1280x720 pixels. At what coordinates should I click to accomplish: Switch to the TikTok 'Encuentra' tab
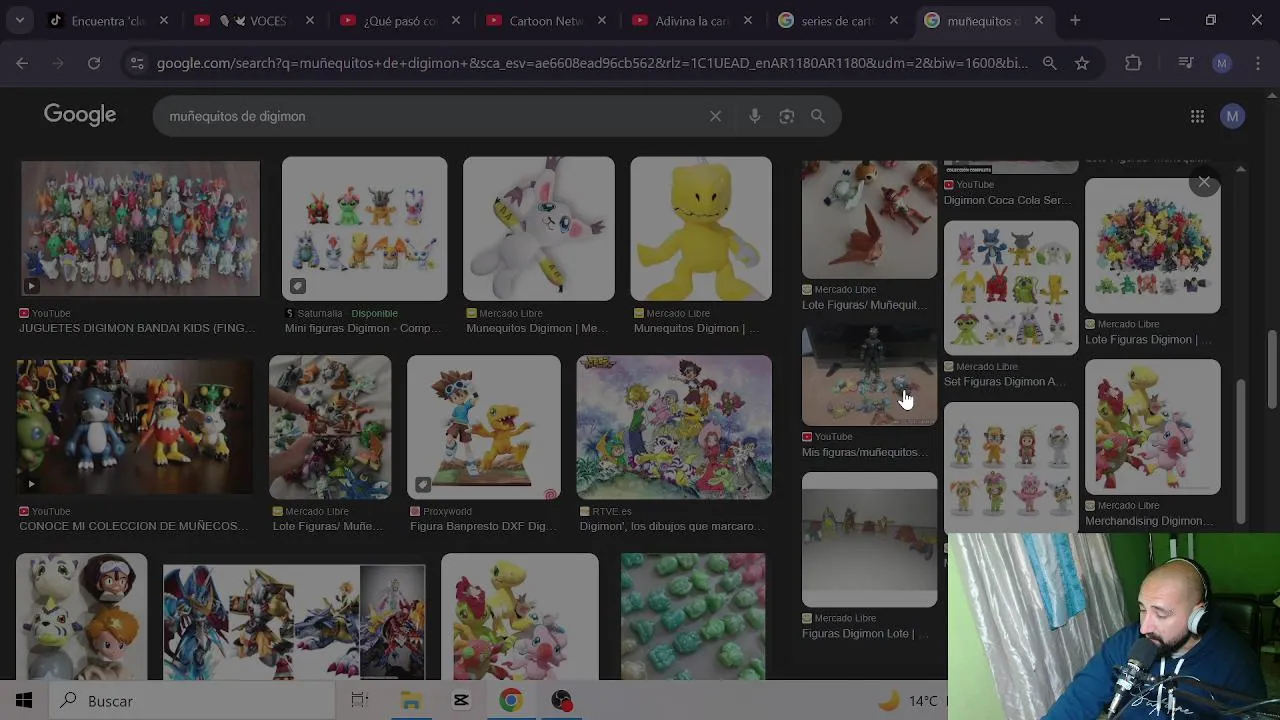(x=110, y=20)
